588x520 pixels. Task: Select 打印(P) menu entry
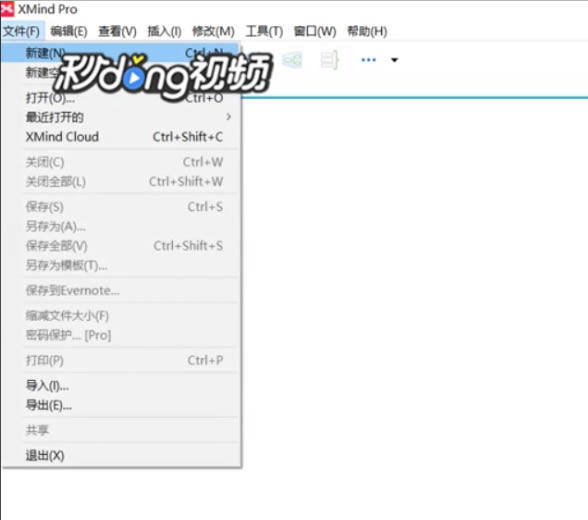pos(121,360)
